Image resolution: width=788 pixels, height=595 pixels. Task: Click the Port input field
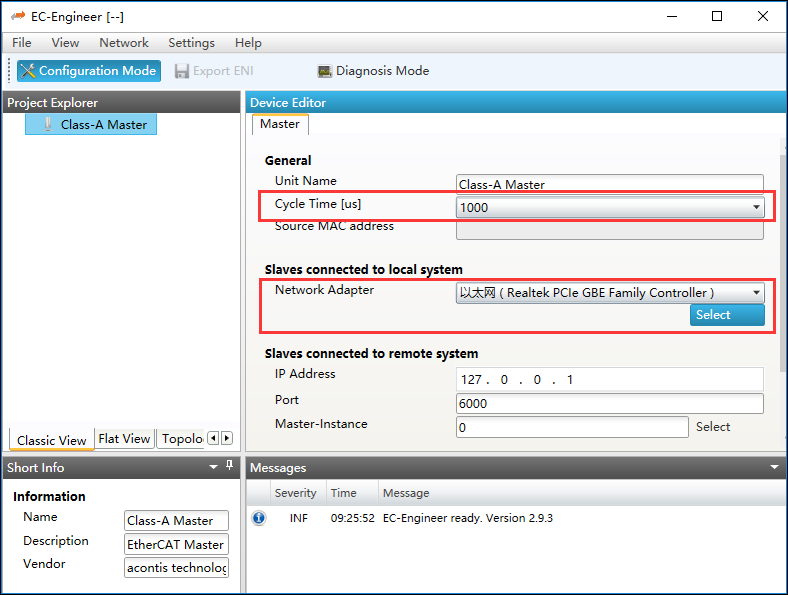coord(609,404)
